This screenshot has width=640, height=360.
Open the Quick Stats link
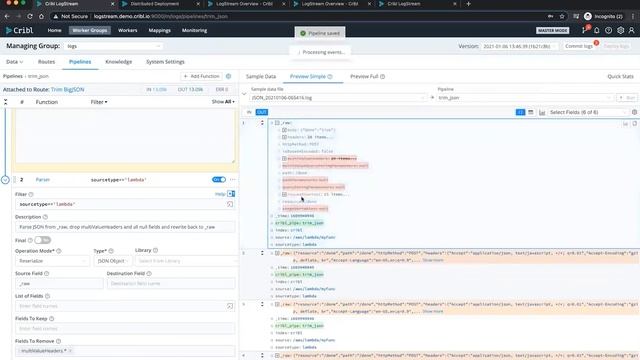(x=620, y=76)
